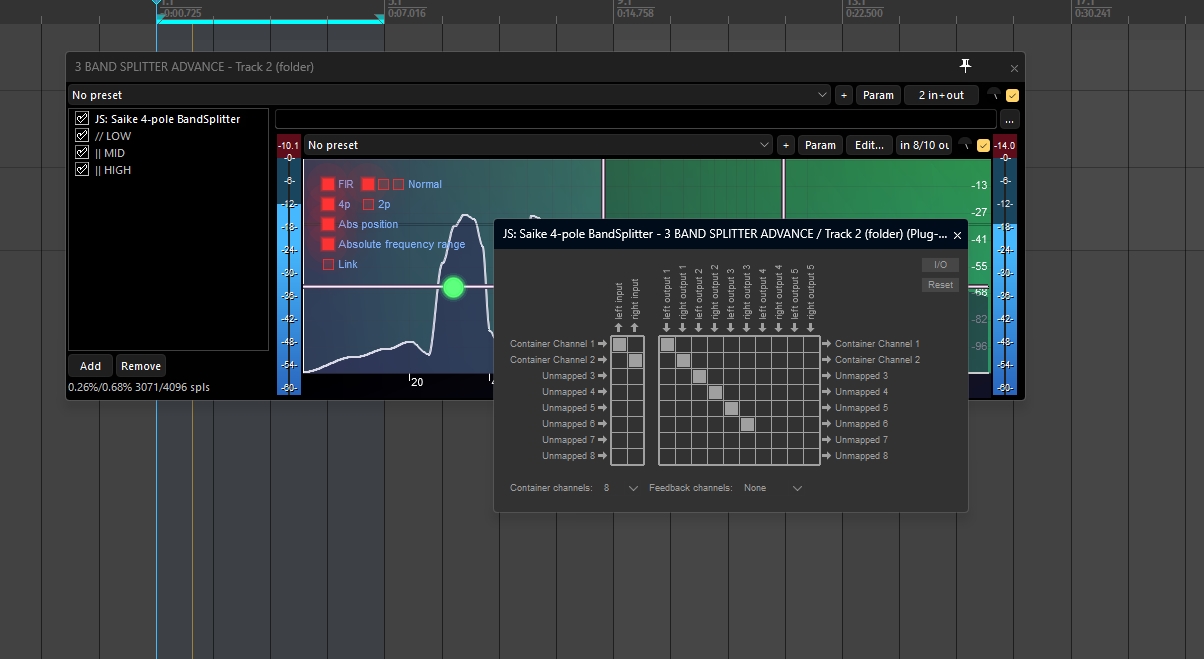Toggle the Abs position red square
The width and height of the screenshot is (1204, 659).
click(328, 224)
